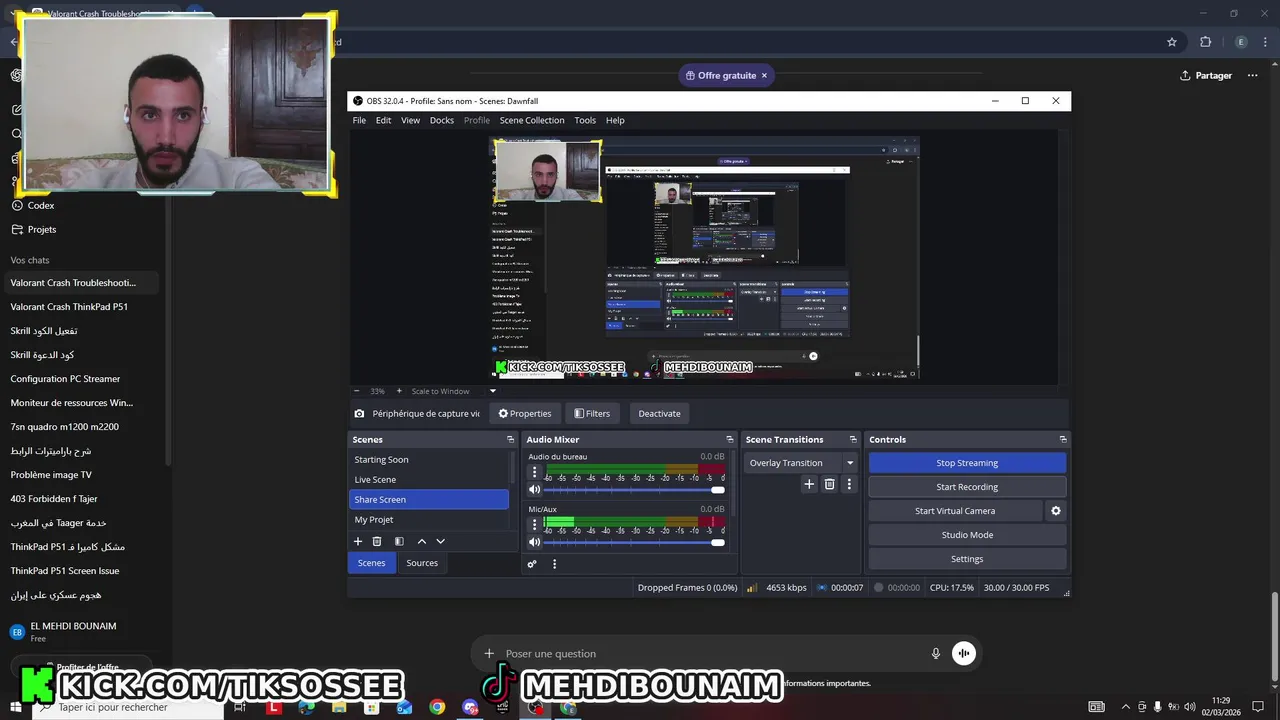Viewport: 1280px width, 720px height.
Task: Select the Live Scene scene
Action: [x=429, y=479]
